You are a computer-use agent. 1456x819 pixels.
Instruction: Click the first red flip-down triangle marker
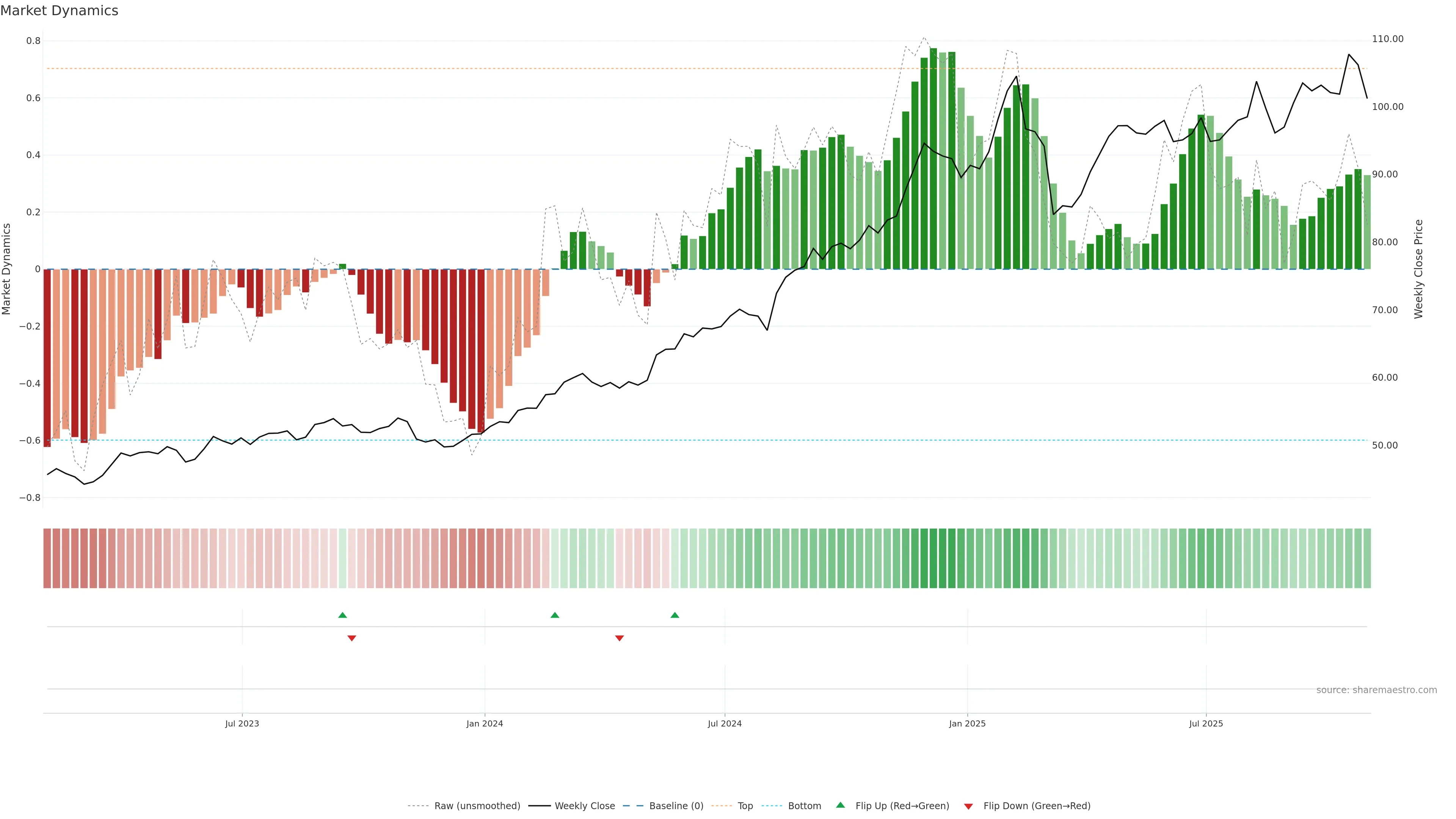click(x=351, y=638)
